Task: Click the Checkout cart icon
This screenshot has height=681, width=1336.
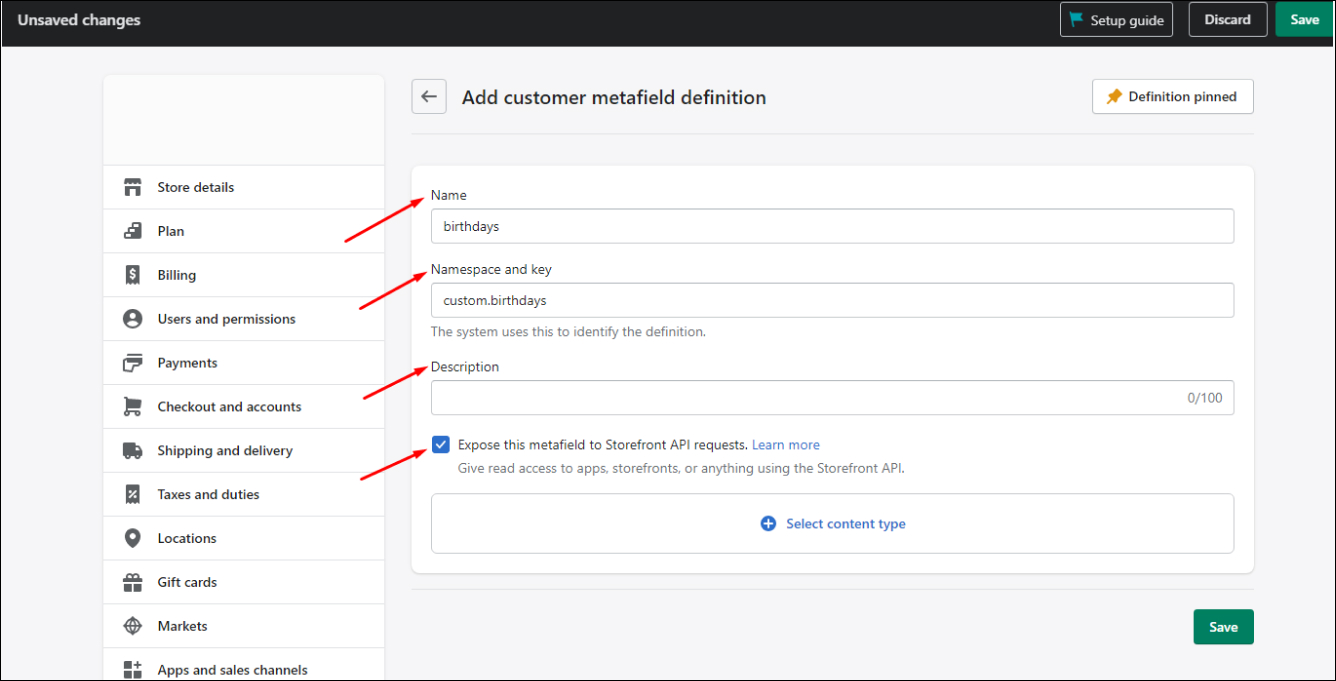Action: pos(132,407)
